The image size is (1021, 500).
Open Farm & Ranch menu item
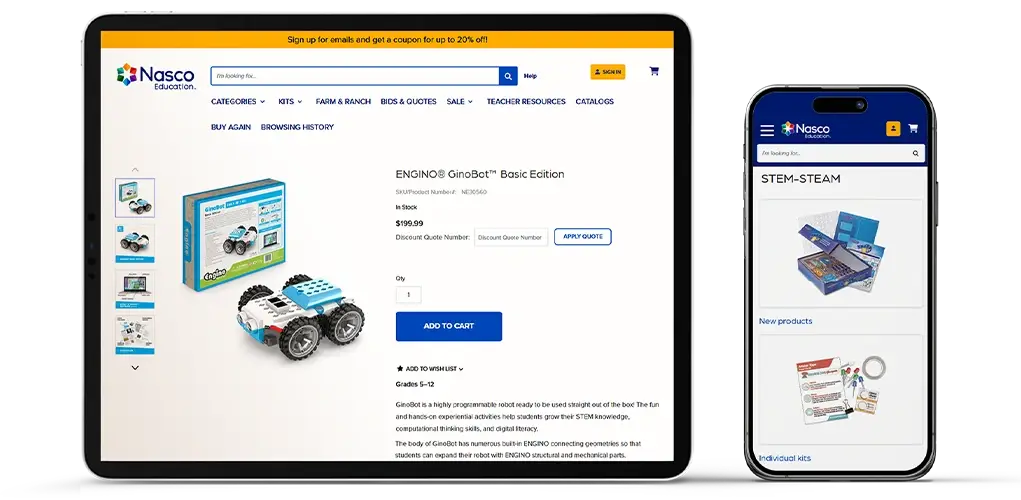coord(343,102)
